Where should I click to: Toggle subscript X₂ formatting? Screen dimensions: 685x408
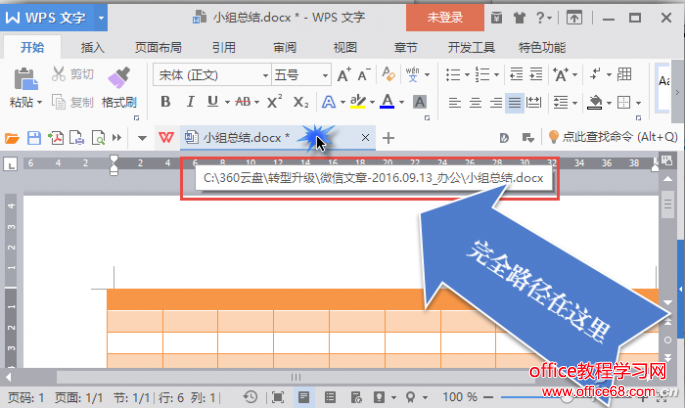301,102
